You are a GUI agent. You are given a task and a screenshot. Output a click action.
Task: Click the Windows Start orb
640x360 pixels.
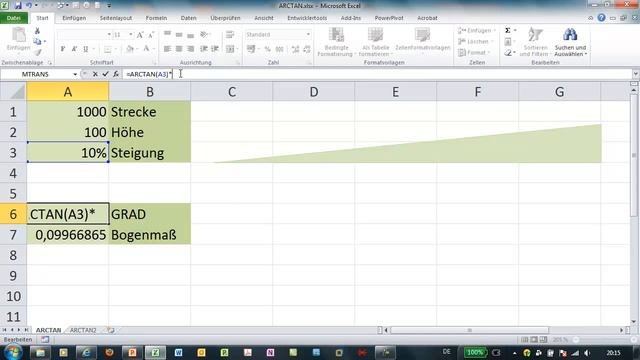[13, 352]
